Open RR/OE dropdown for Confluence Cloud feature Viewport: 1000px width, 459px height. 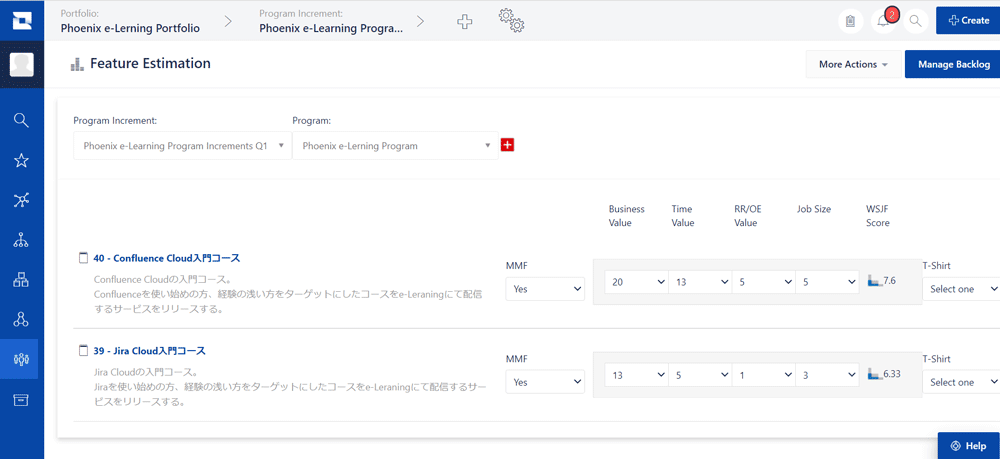(x=763, y=282)
